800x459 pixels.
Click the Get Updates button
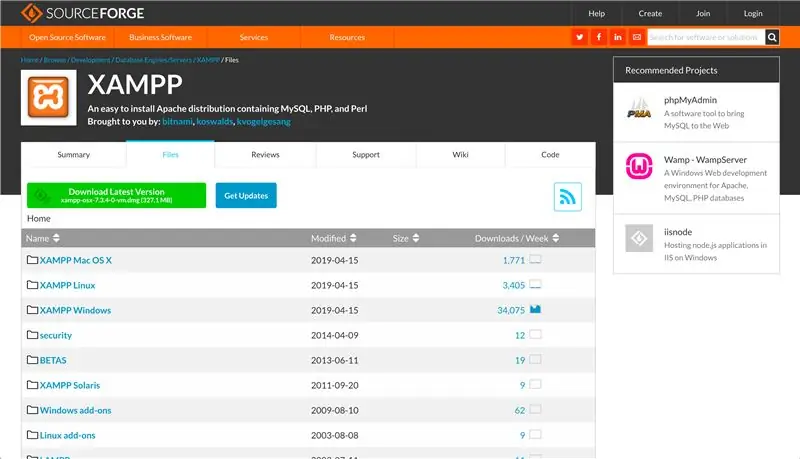246,195
